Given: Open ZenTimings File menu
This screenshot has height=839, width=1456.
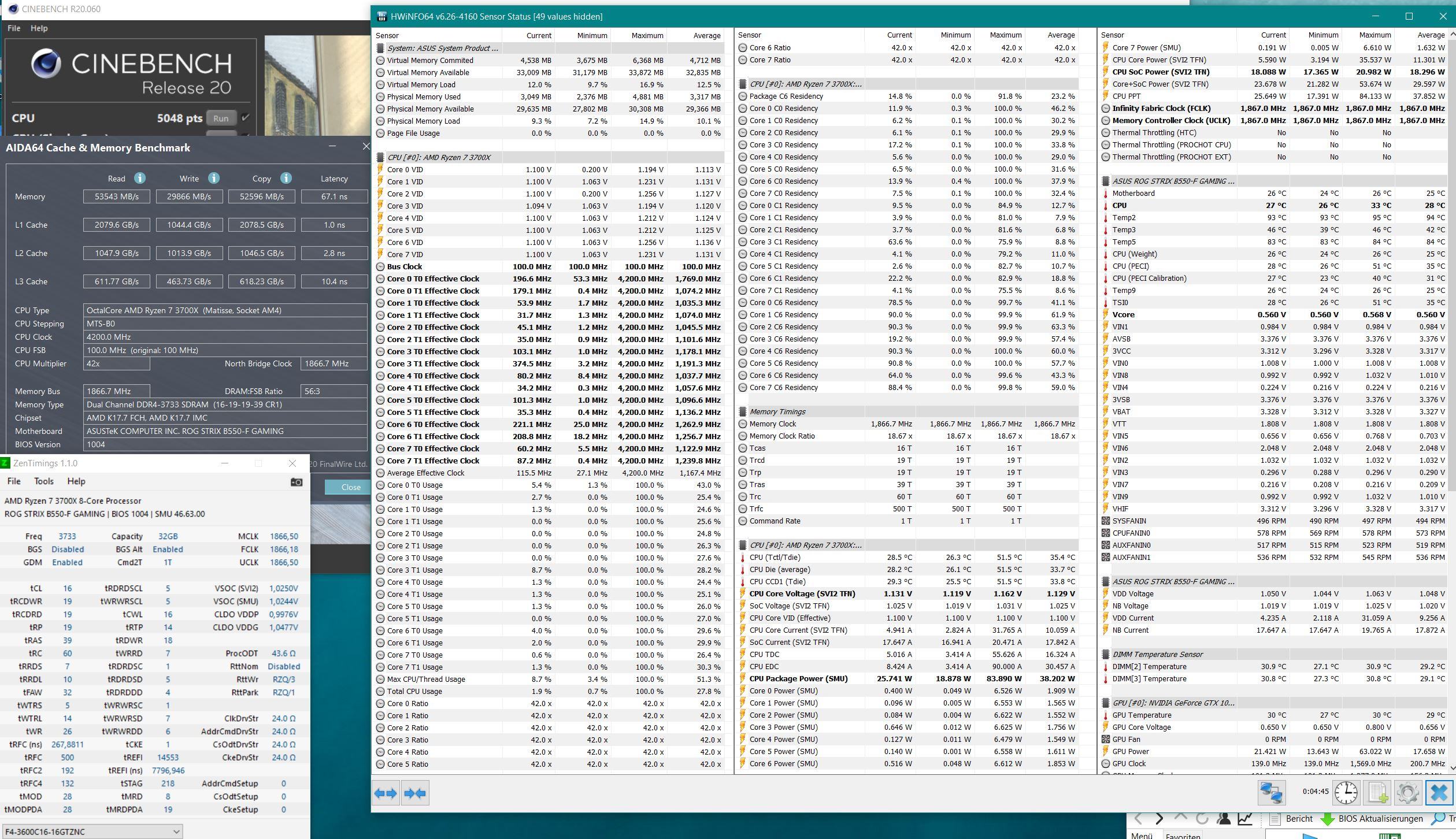Looking at the screenshot, I should coord(14,481).
